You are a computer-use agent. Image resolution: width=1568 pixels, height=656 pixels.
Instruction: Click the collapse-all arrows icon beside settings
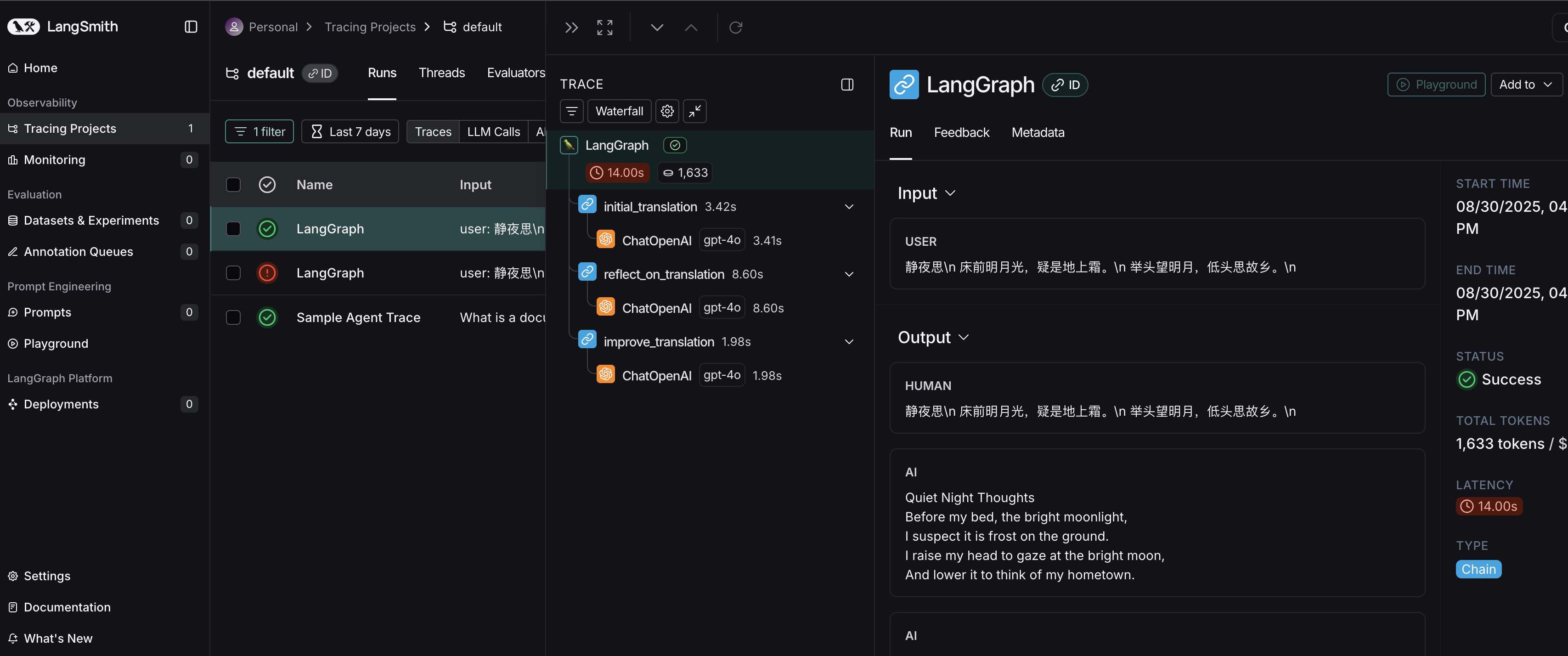point(694,112)
